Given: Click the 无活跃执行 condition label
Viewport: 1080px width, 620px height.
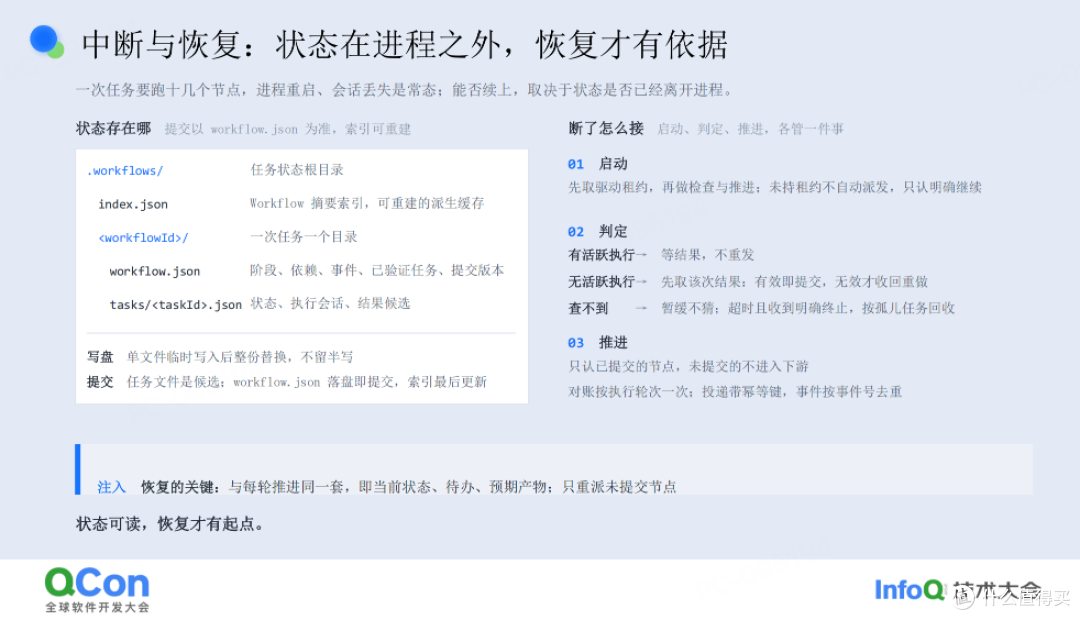Looking at the screenshot, I should tap(601, 281).
